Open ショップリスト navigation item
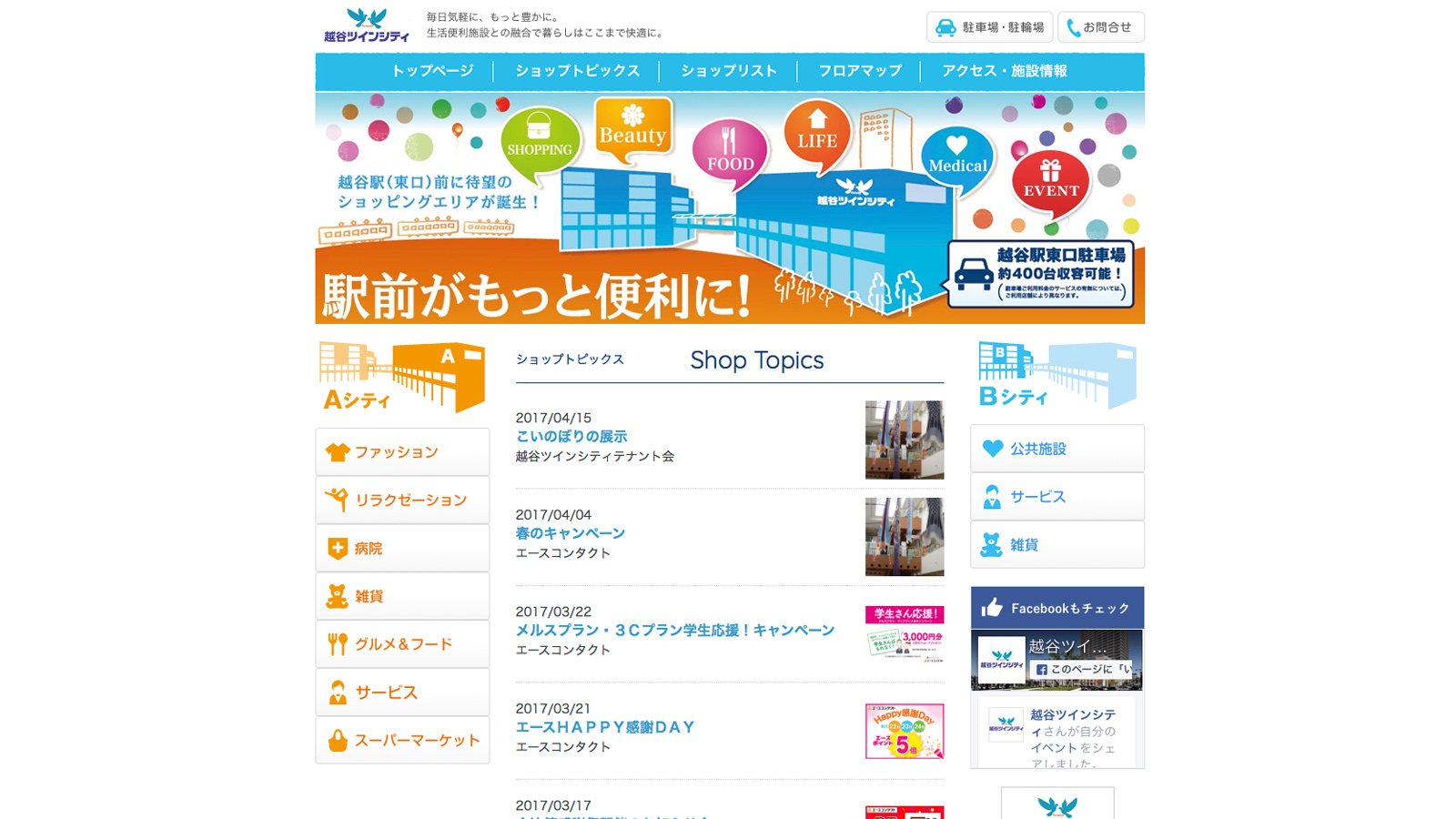 pos(729,71)
